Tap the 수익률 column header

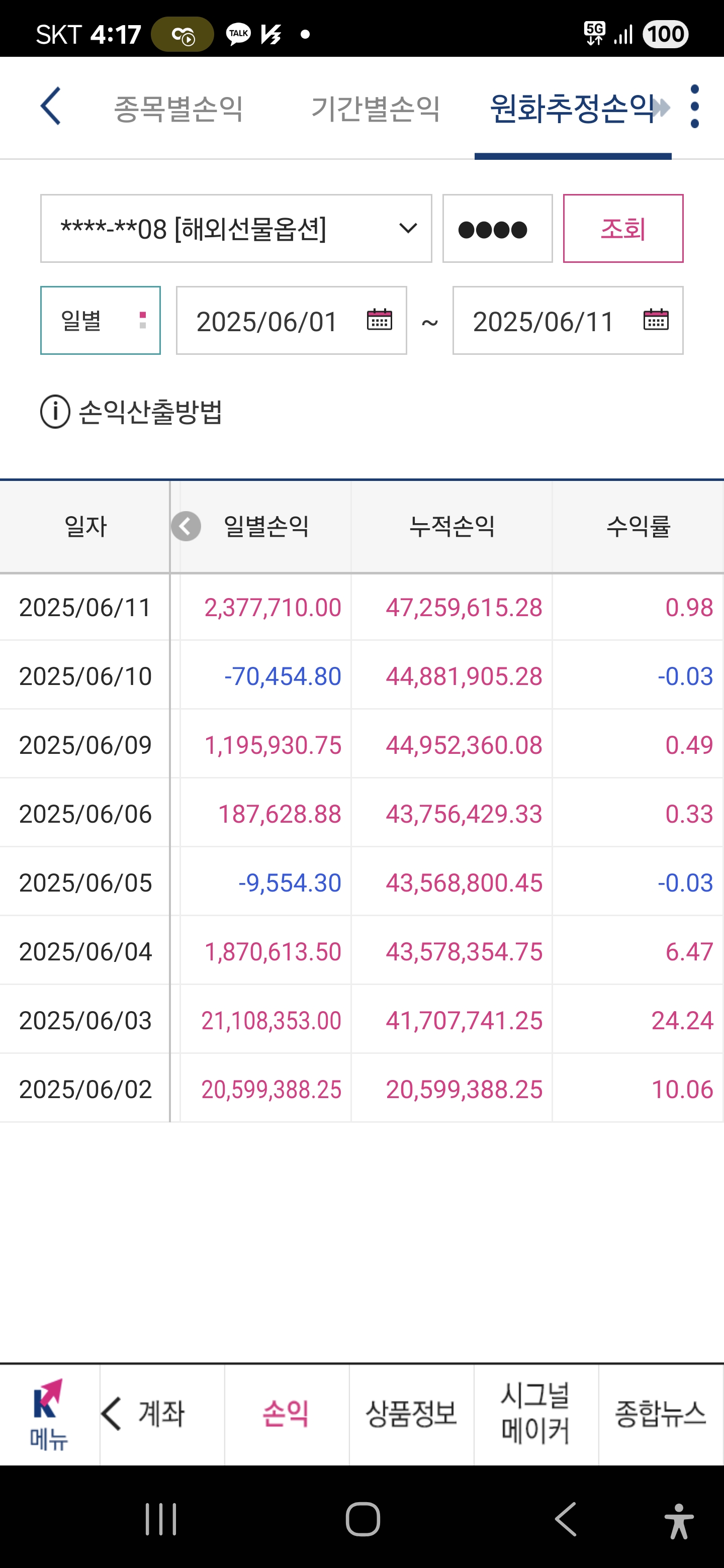[x=638, y=527]
